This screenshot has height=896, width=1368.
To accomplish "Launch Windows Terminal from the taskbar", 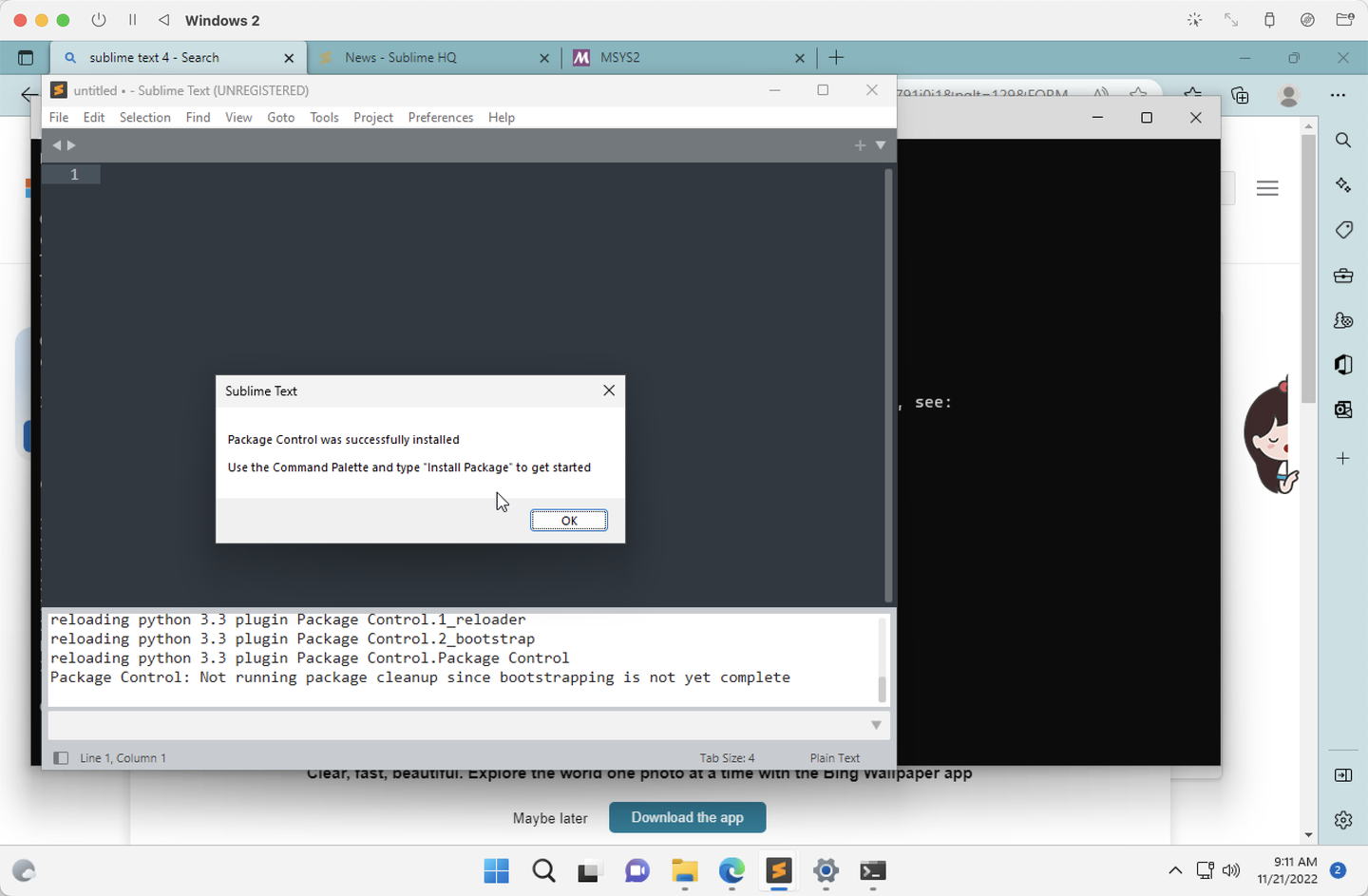I will [x=872, y=871].
